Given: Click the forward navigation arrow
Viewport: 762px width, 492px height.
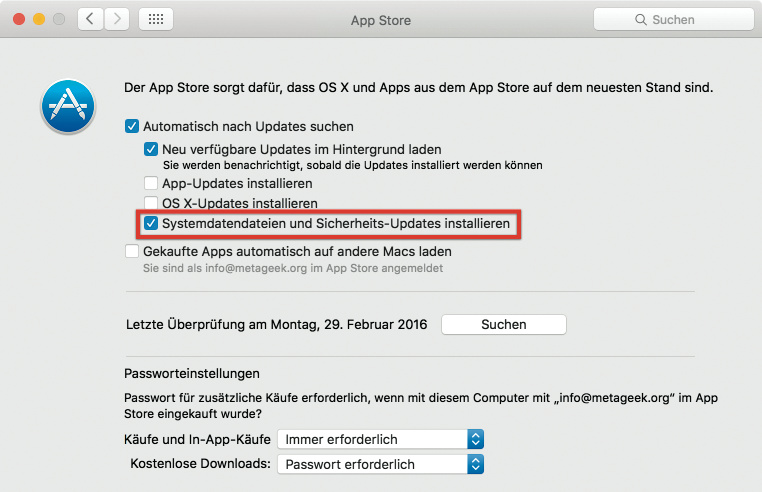Looking at the screenshot, I should tap(117, 20).
